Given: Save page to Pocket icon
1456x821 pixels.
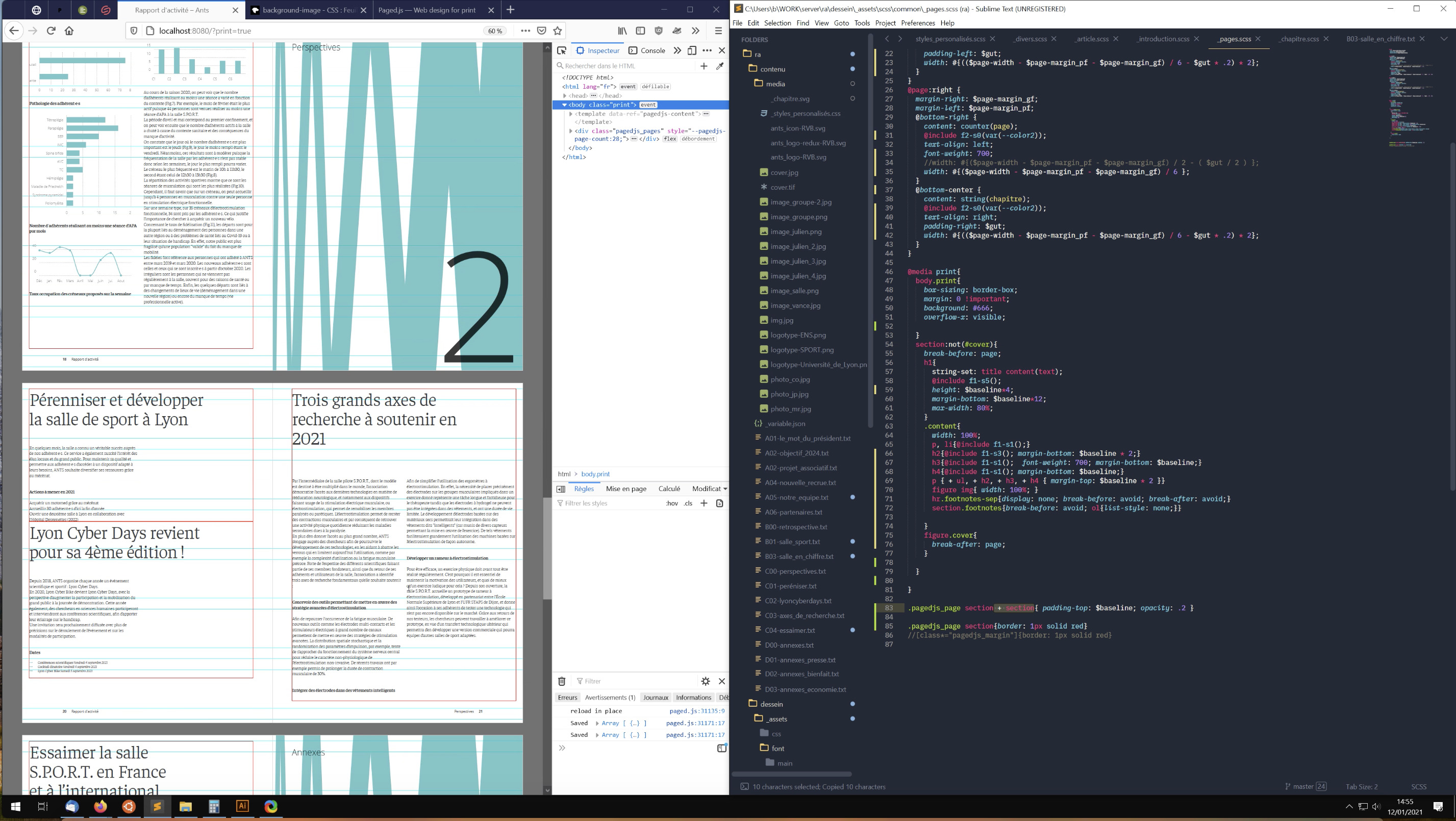Looking at the screenshot, I should click(x=541, y=31).
